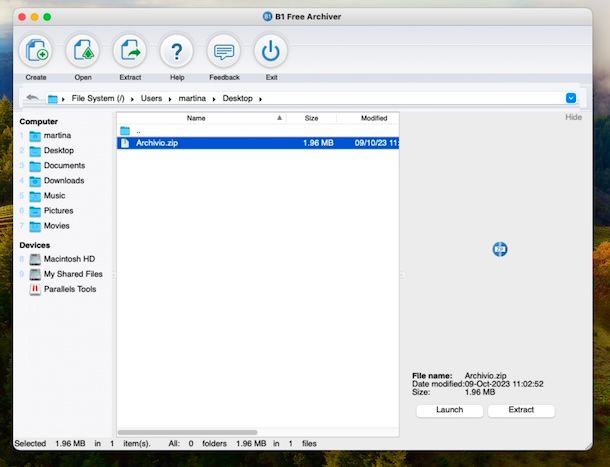Expand arrow before File System breadcrumb
The image size is (610, 467).
[x=63, y=99]
